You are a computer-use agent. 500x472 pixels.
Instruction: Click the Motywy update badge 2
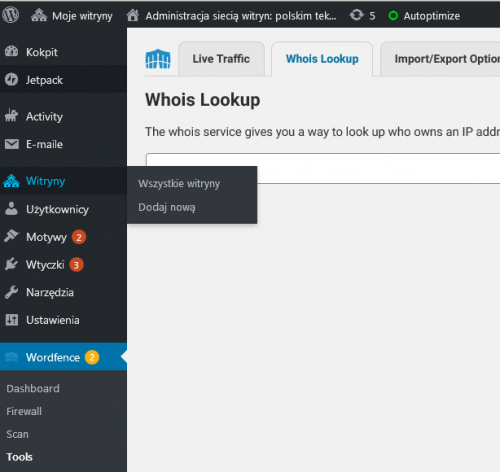79,237
